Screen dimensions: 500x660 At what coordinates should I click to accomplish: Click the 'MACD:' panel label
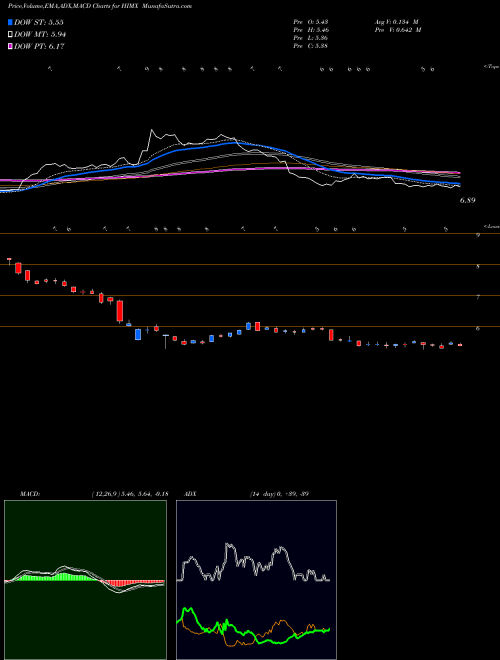[x=30, y=494]
